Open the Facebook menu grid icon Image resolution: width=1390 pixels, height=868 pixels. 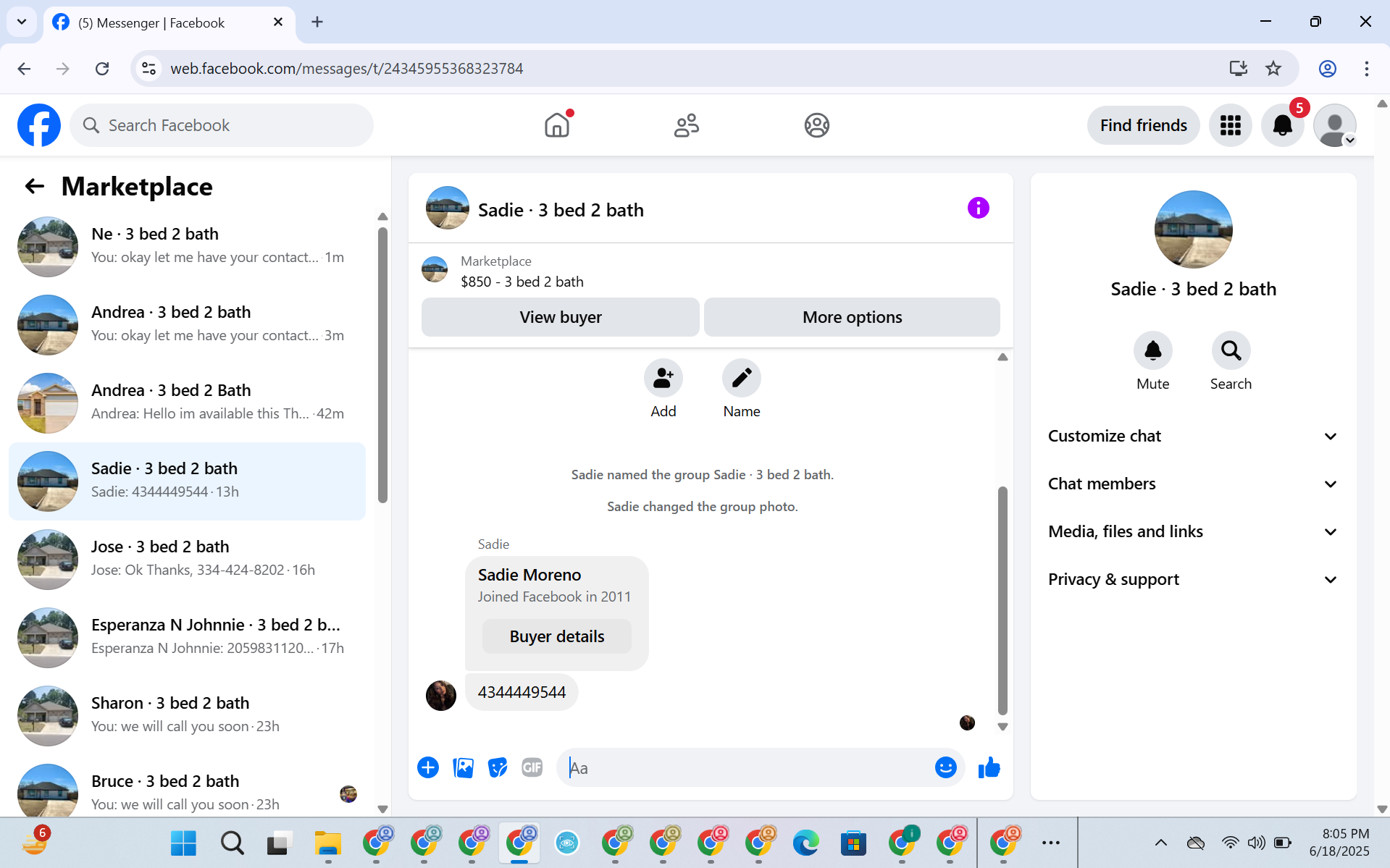1230,125
